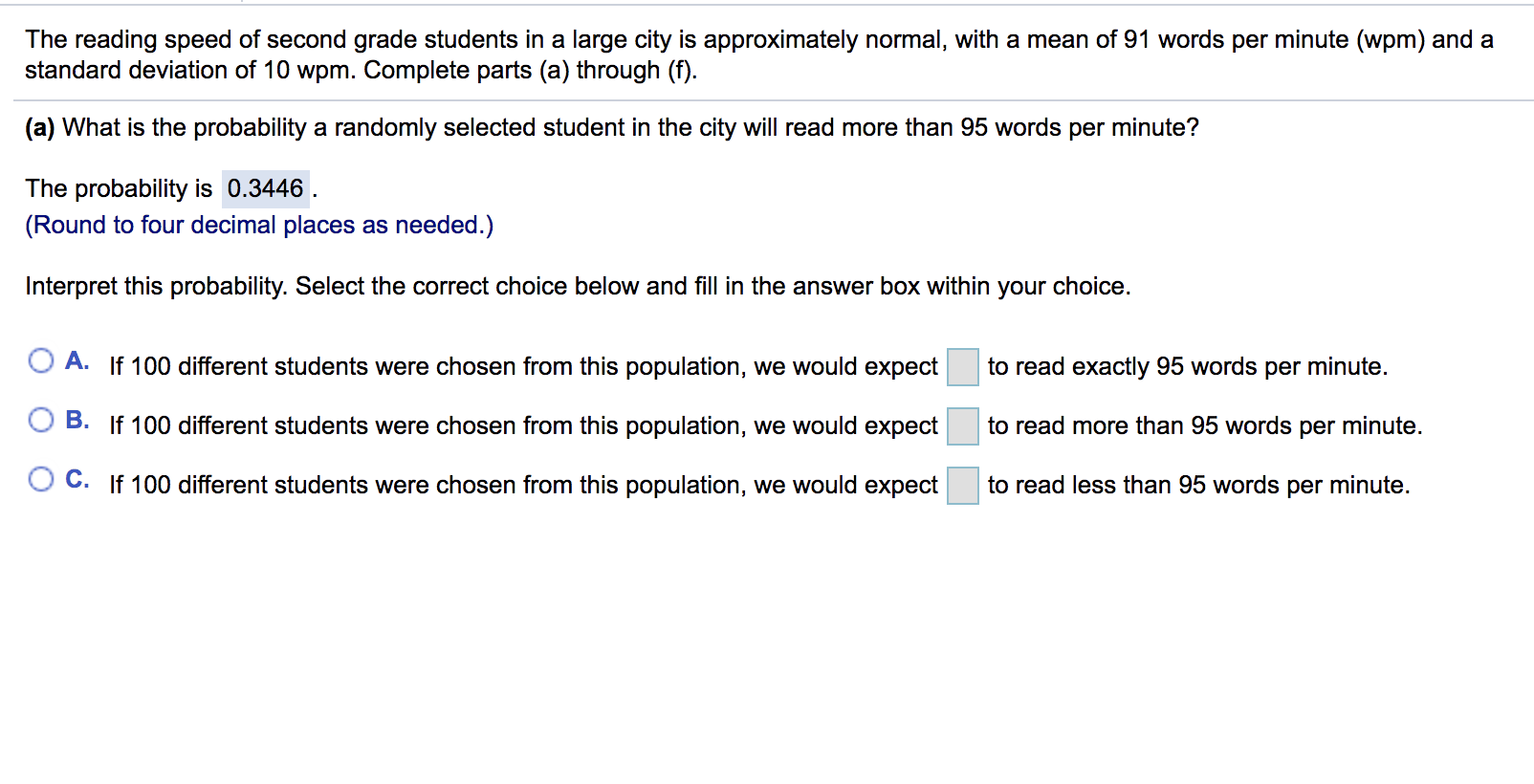This screenshot has width=1534, height=784.
Task: Select radio button for choice B
Action: (41, 420)
